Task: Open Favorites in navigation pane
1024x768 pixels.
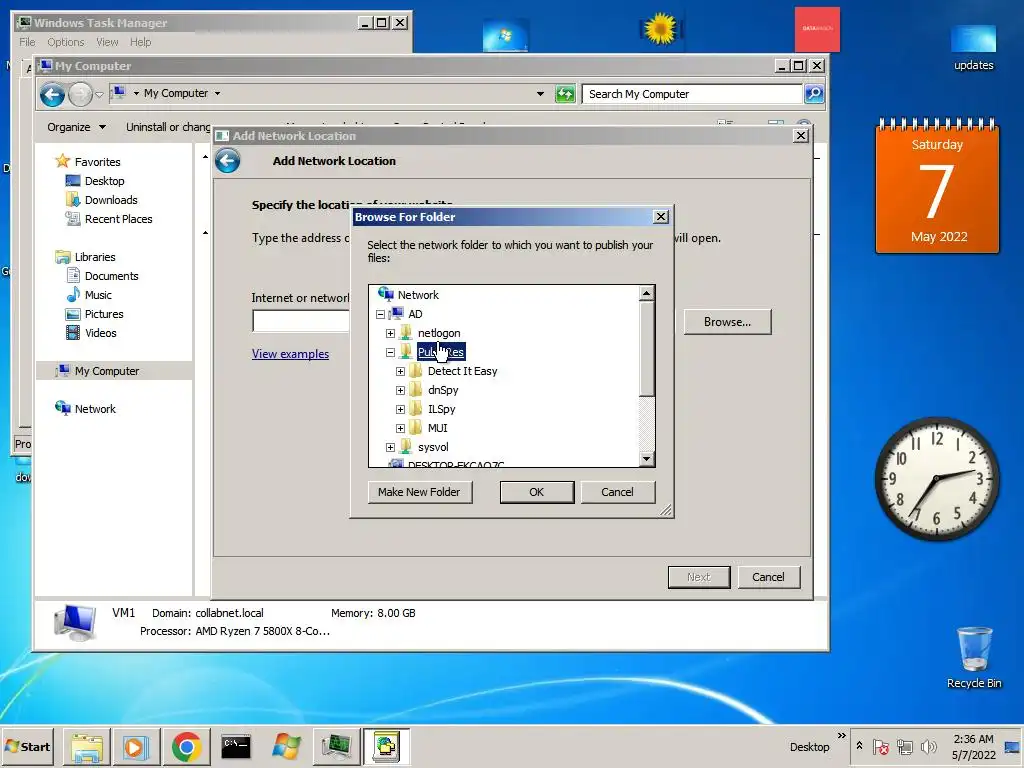Action: pyautogui.click(x=97, y=162)
